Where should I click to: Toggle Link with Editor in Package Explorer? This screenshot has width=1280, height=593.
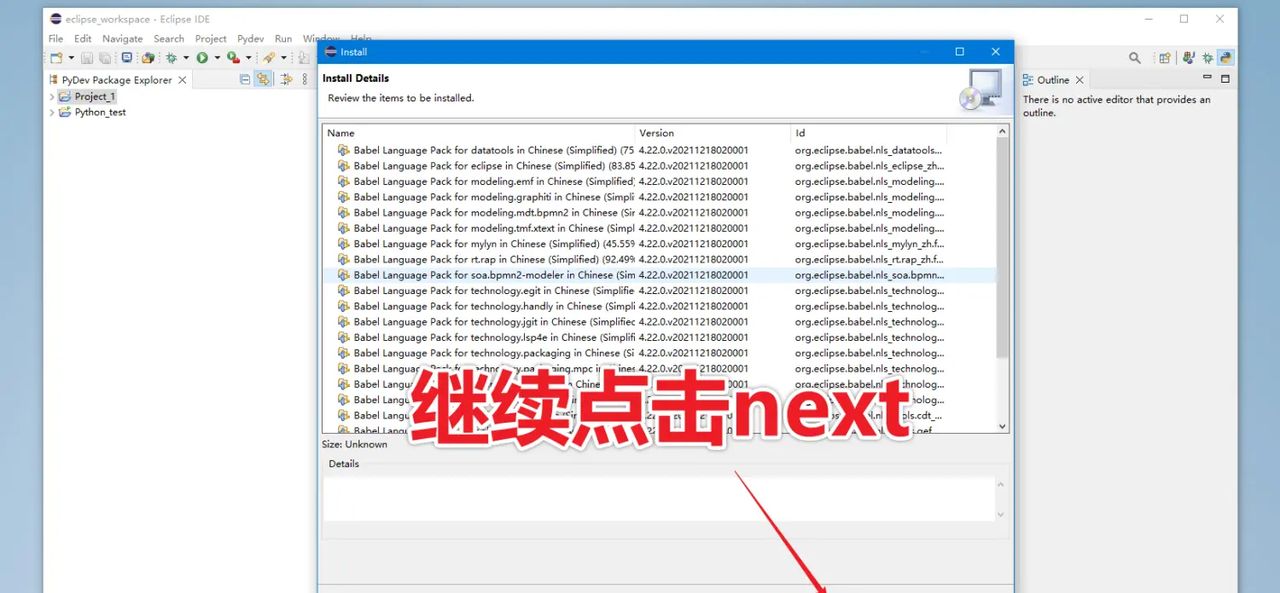(x=263, y=80)
